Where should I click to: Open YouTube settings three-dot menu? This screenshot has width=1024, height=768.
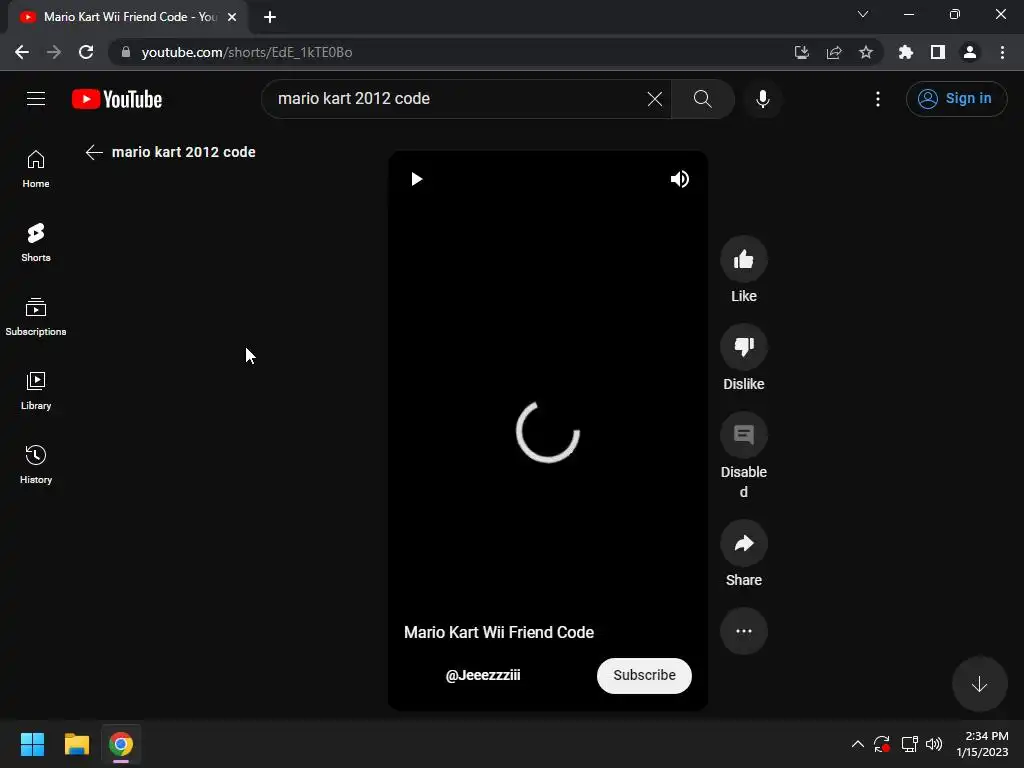pos(878,99)
